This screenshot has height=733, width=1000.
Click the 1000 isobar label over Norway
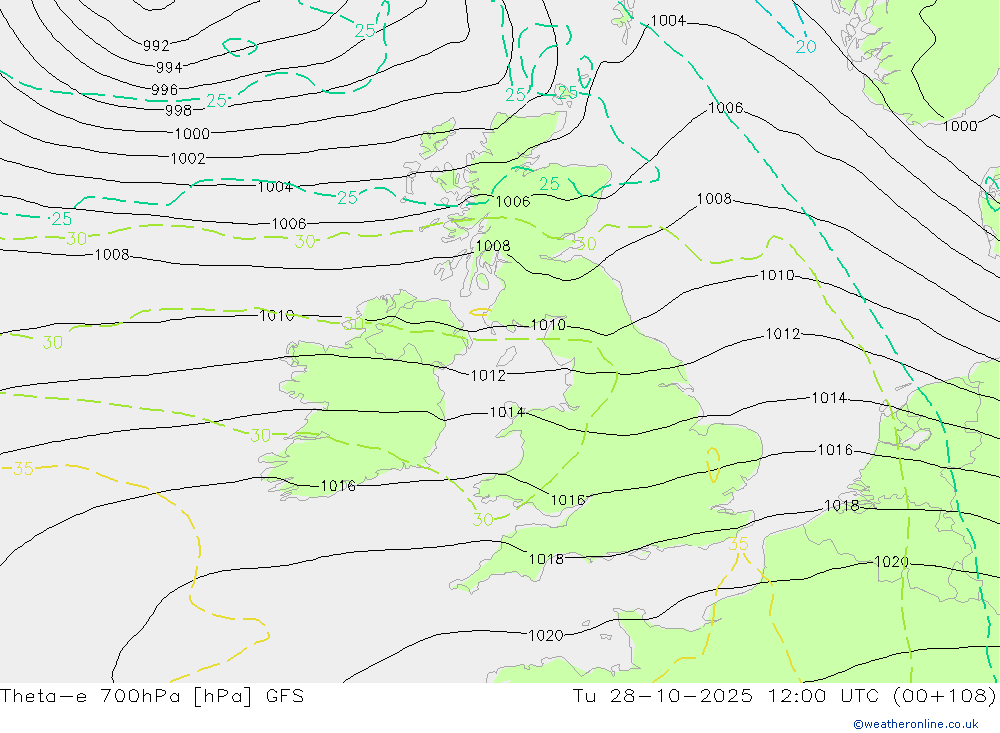[x=960, y=126]
